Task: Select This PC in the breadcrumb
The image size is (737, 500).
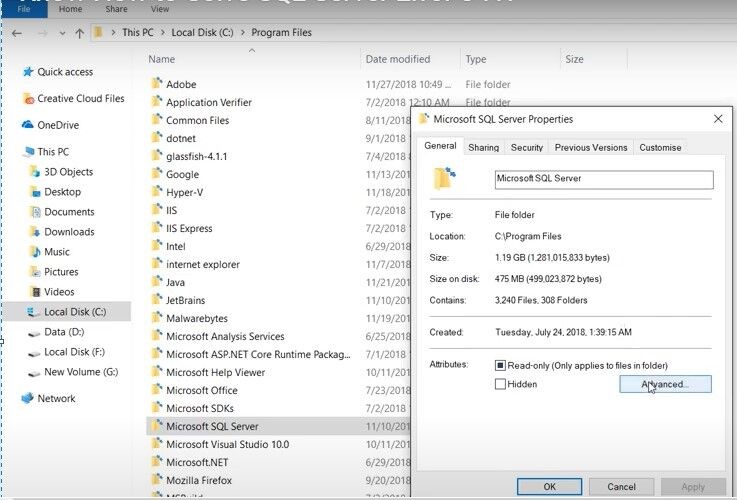Action: coord(138,32)
